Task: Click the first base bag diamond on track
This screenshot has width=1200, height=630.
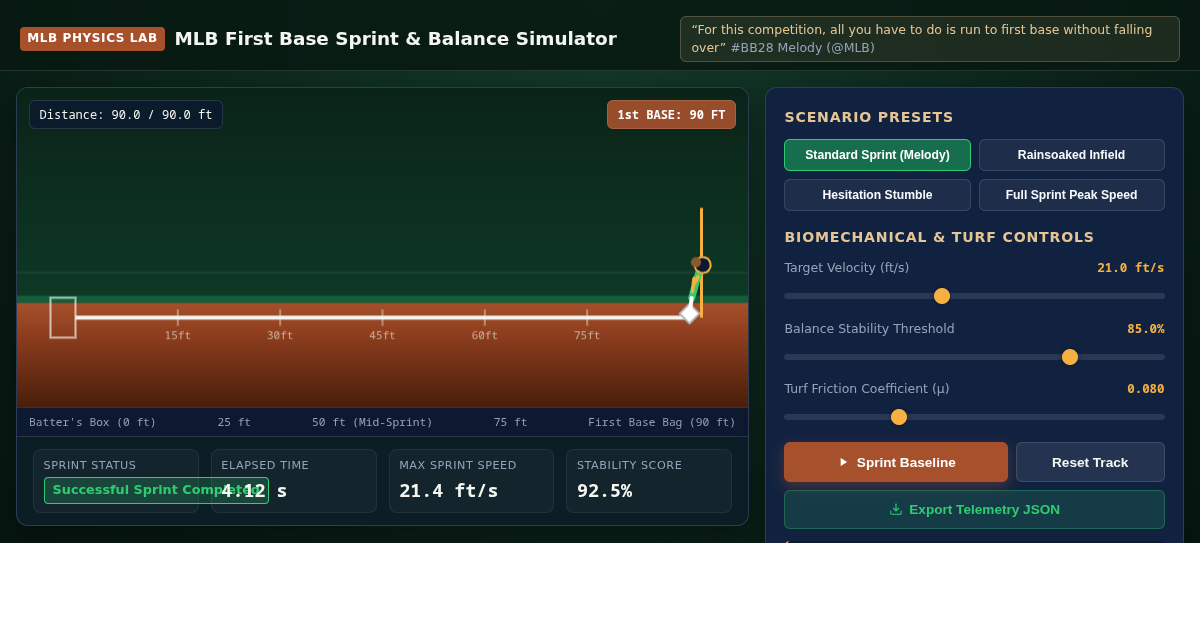Action: (x=689, y=313)
